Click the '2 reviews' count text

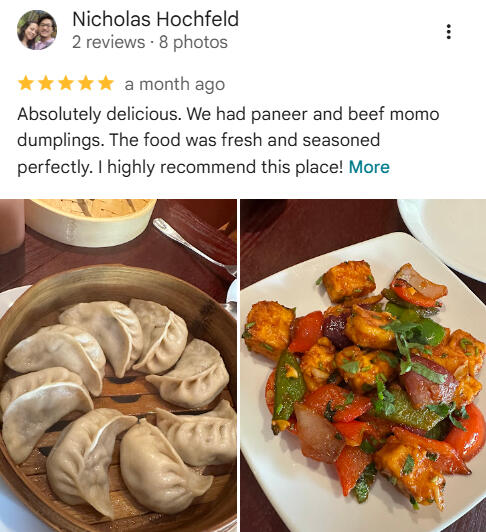tap(108, 42)
